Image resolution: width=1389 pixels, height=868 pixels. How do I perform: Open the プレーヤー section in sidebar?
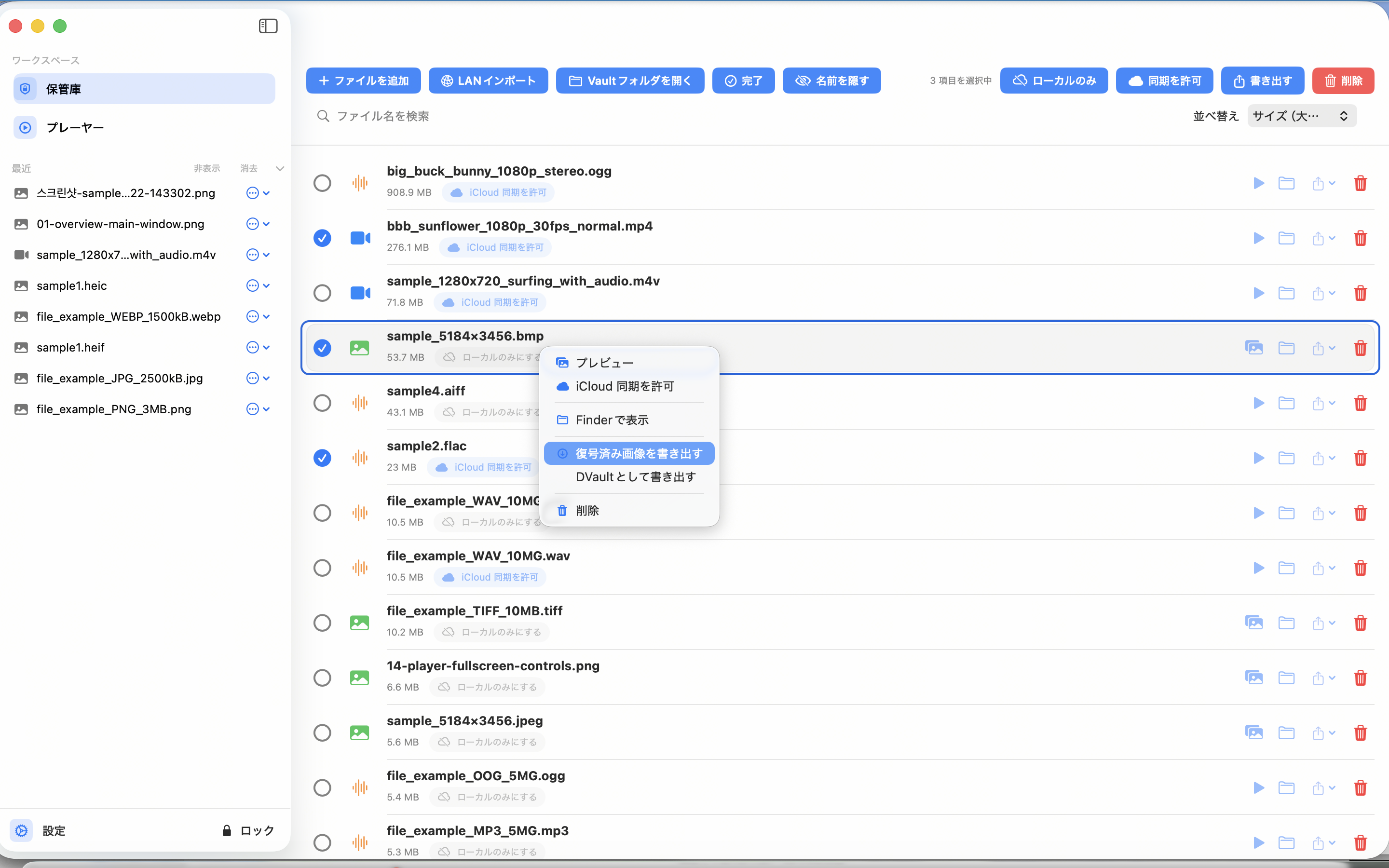point(75,127)
